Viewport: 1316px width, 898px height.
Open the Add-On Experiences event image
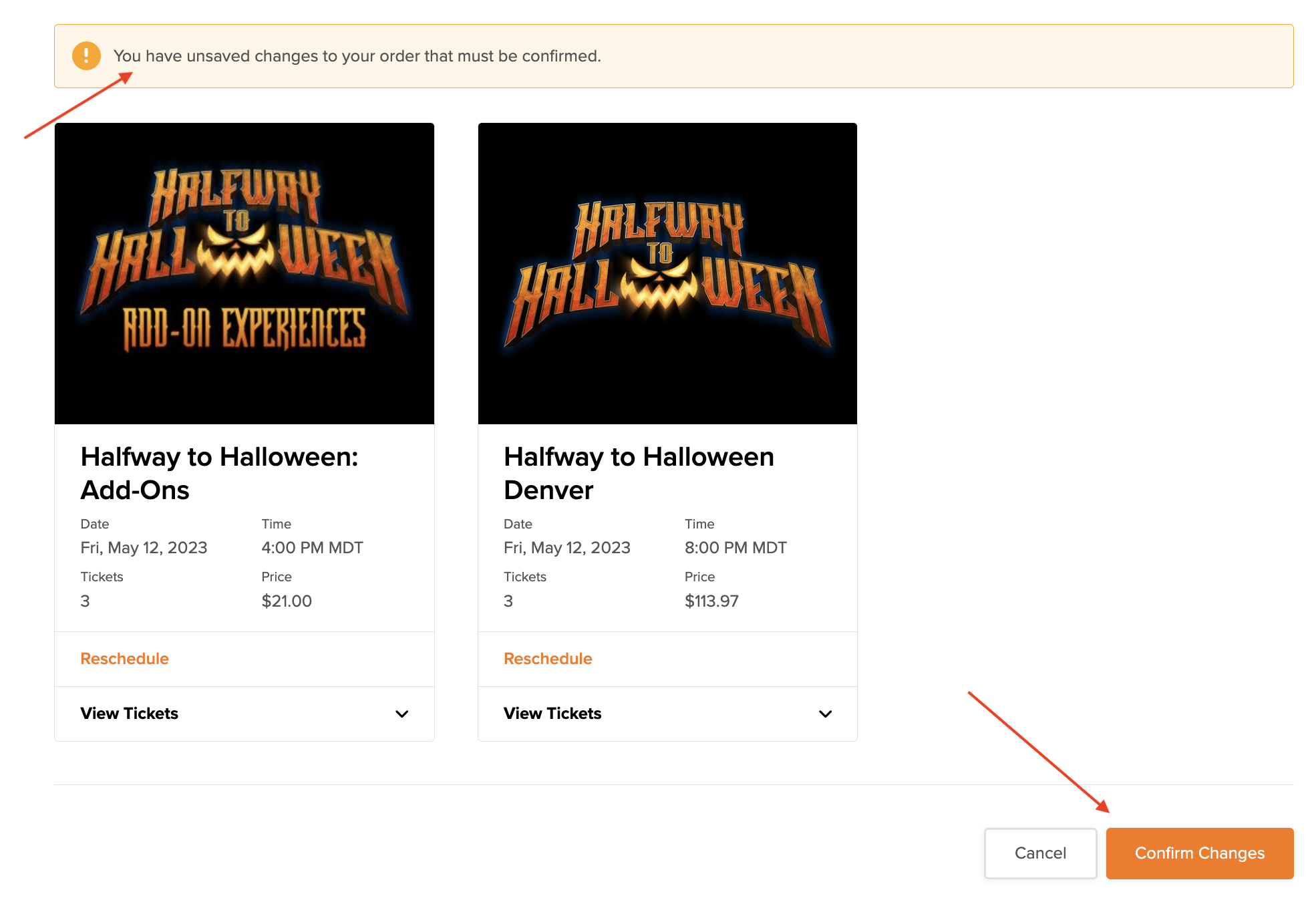coord(244,273)
